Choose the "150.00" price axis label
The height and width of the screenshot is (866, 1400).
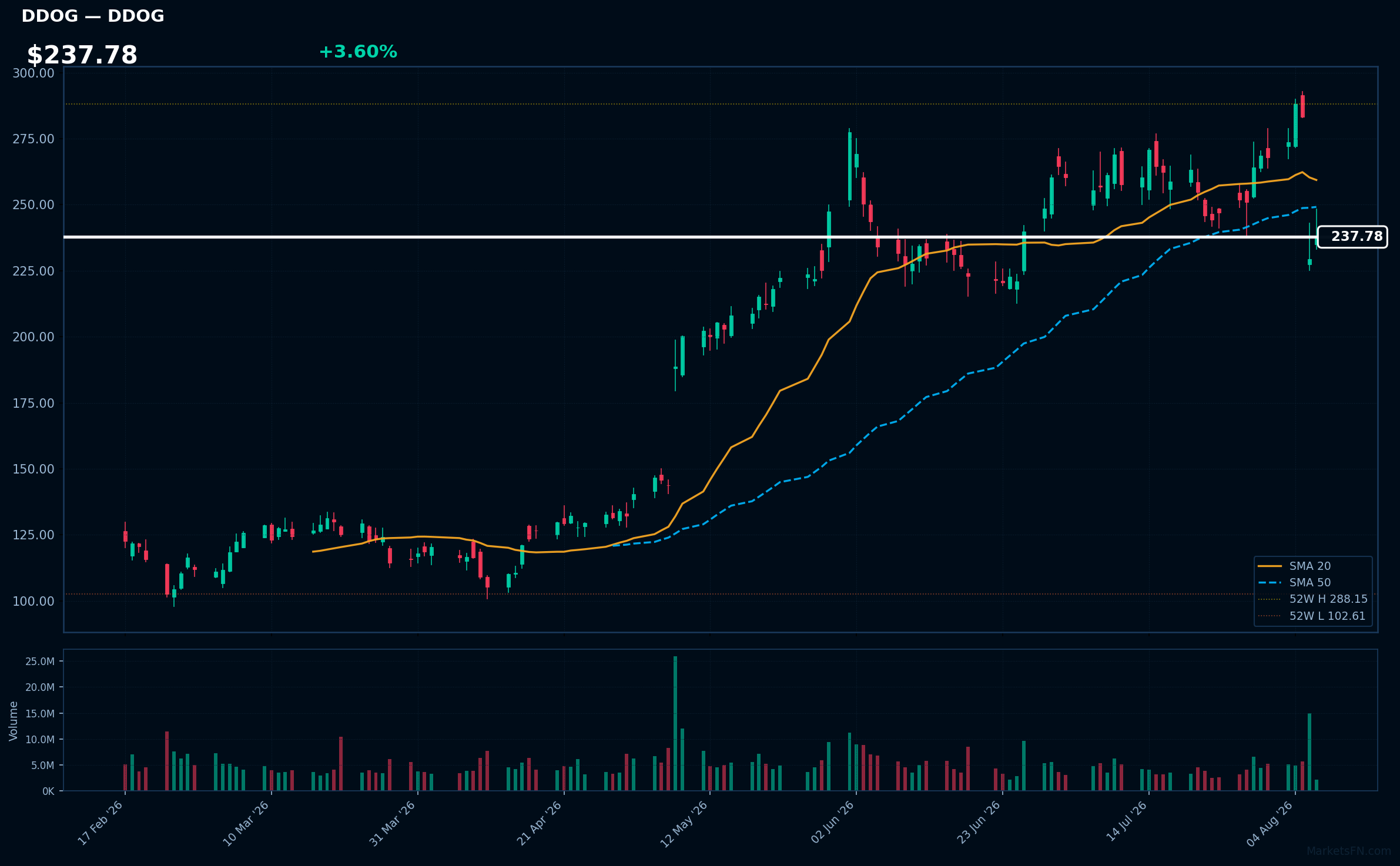point(34,469)
